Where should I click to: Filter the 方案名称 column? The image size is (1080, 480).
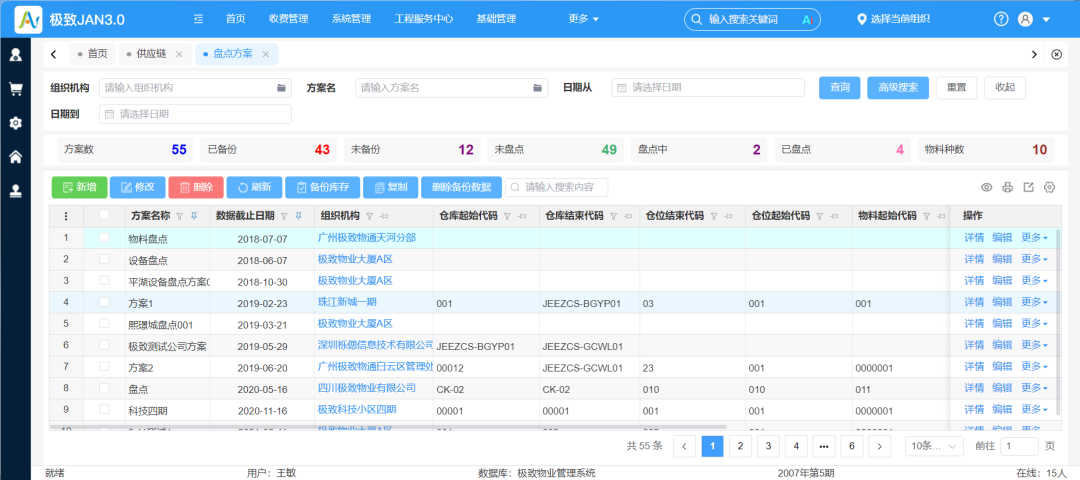click(x=180, y=216)
